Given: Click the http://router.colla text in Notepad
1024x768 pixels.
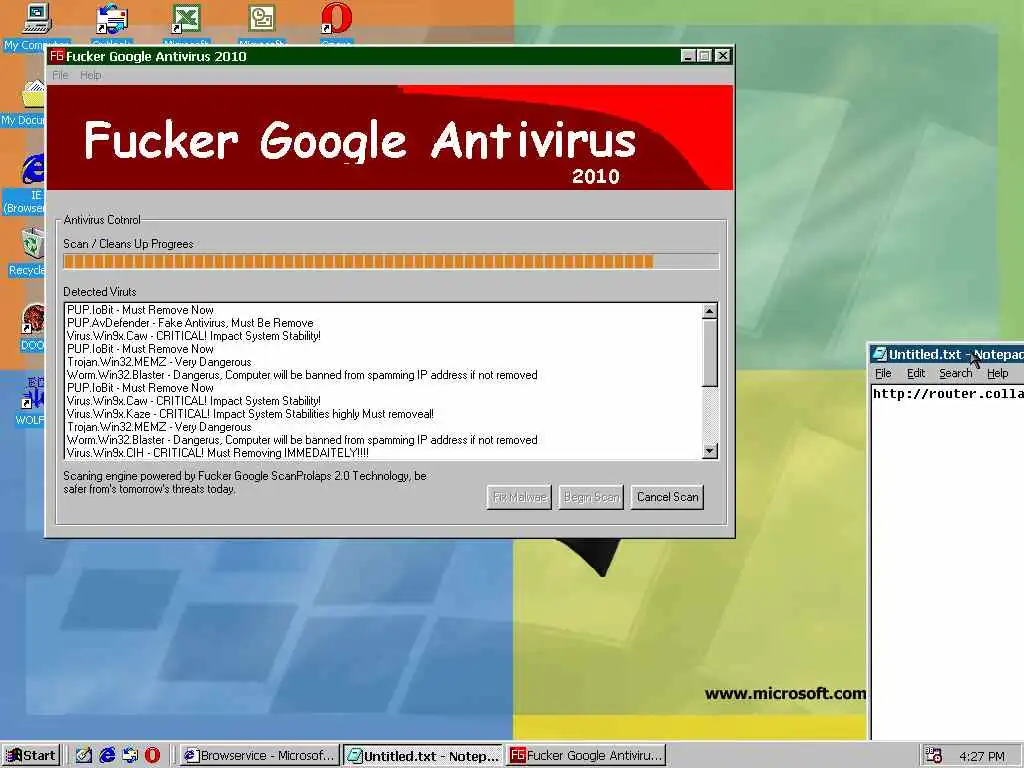Looking at the screenshot, I should click(948, 394).
